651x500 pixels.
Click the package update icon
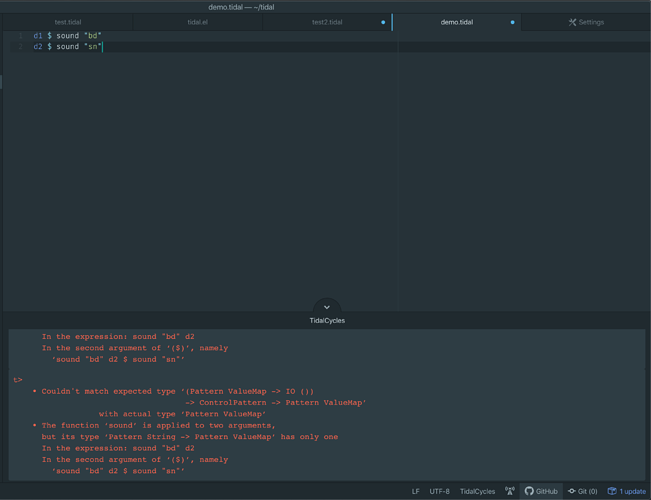click(612, 491)
